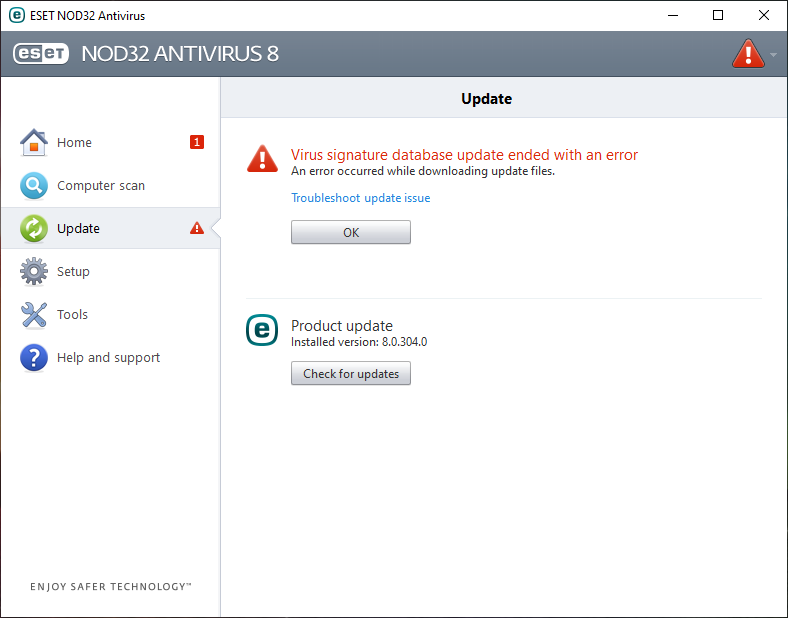Follow the Troubleshoot update issue link
Viewport: 788px width, 618px height.
(x=360, y=198)
